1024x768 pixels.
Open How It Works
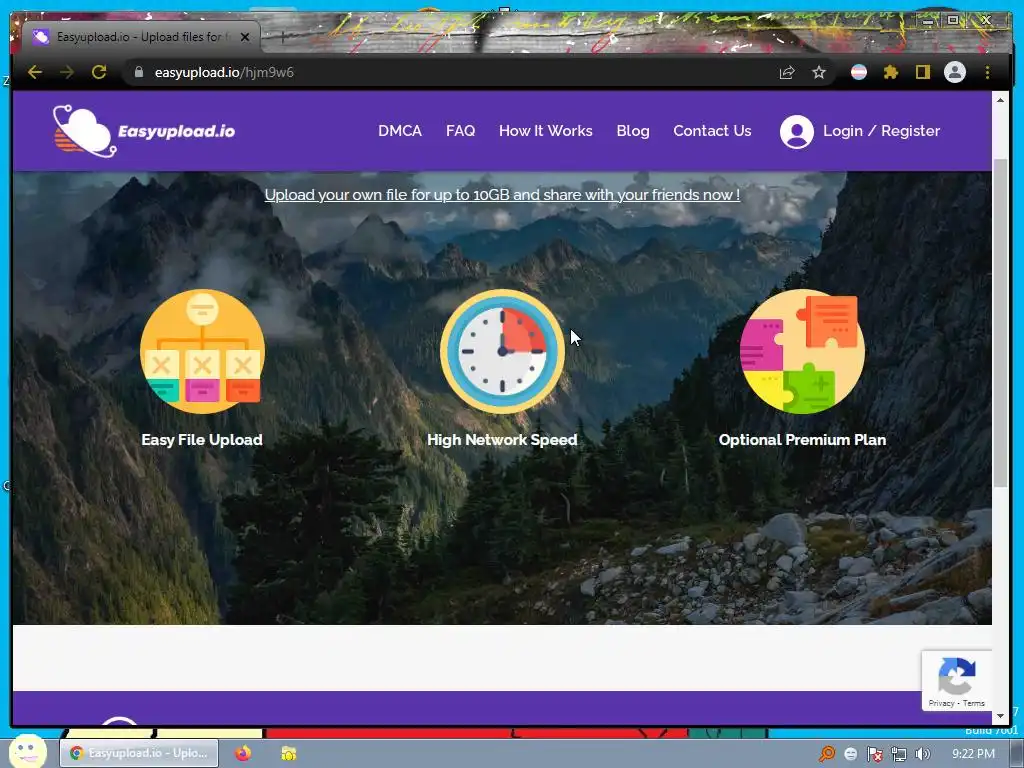545,131
